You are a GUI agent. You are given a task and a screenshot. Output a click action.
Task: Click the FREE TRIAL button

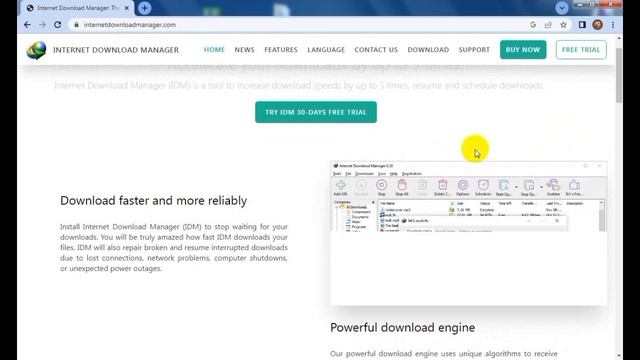(581, 50)
